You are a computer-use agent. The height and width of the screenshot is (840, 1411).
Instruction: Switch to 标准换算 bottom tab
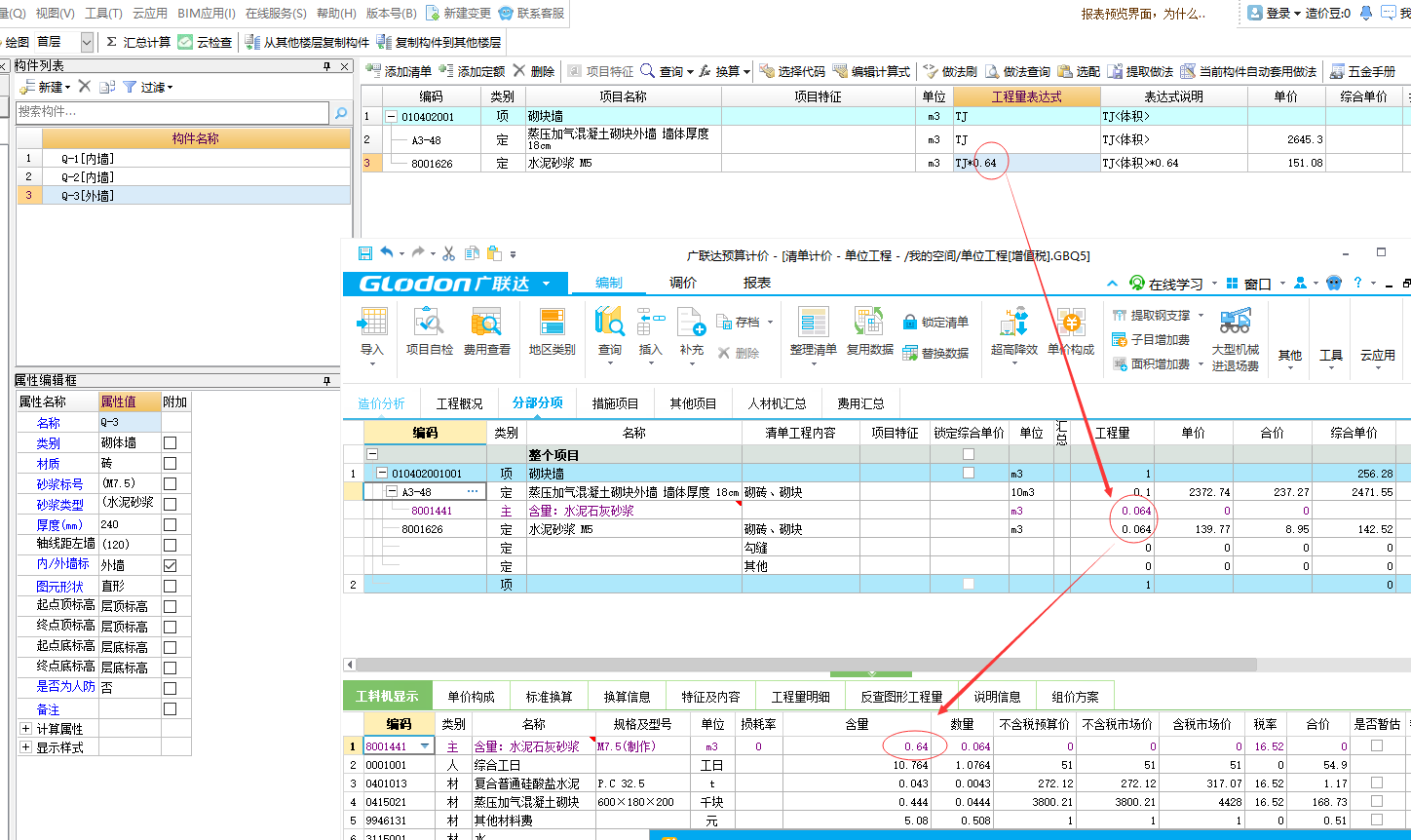(x=549, y=697)
